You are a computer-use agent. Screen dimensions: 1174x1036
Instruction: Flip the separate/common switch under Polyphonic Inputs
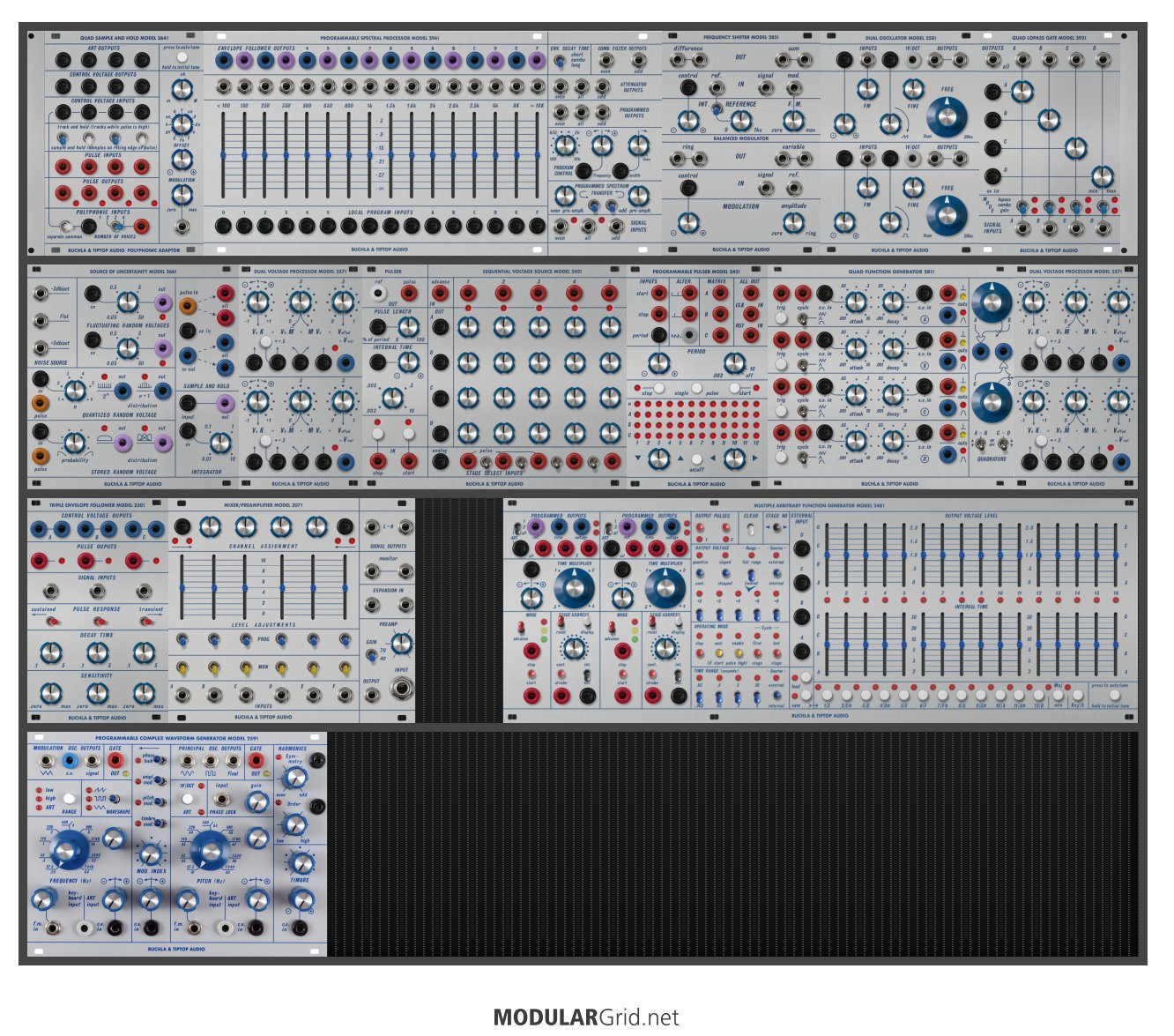pos(66,227)
